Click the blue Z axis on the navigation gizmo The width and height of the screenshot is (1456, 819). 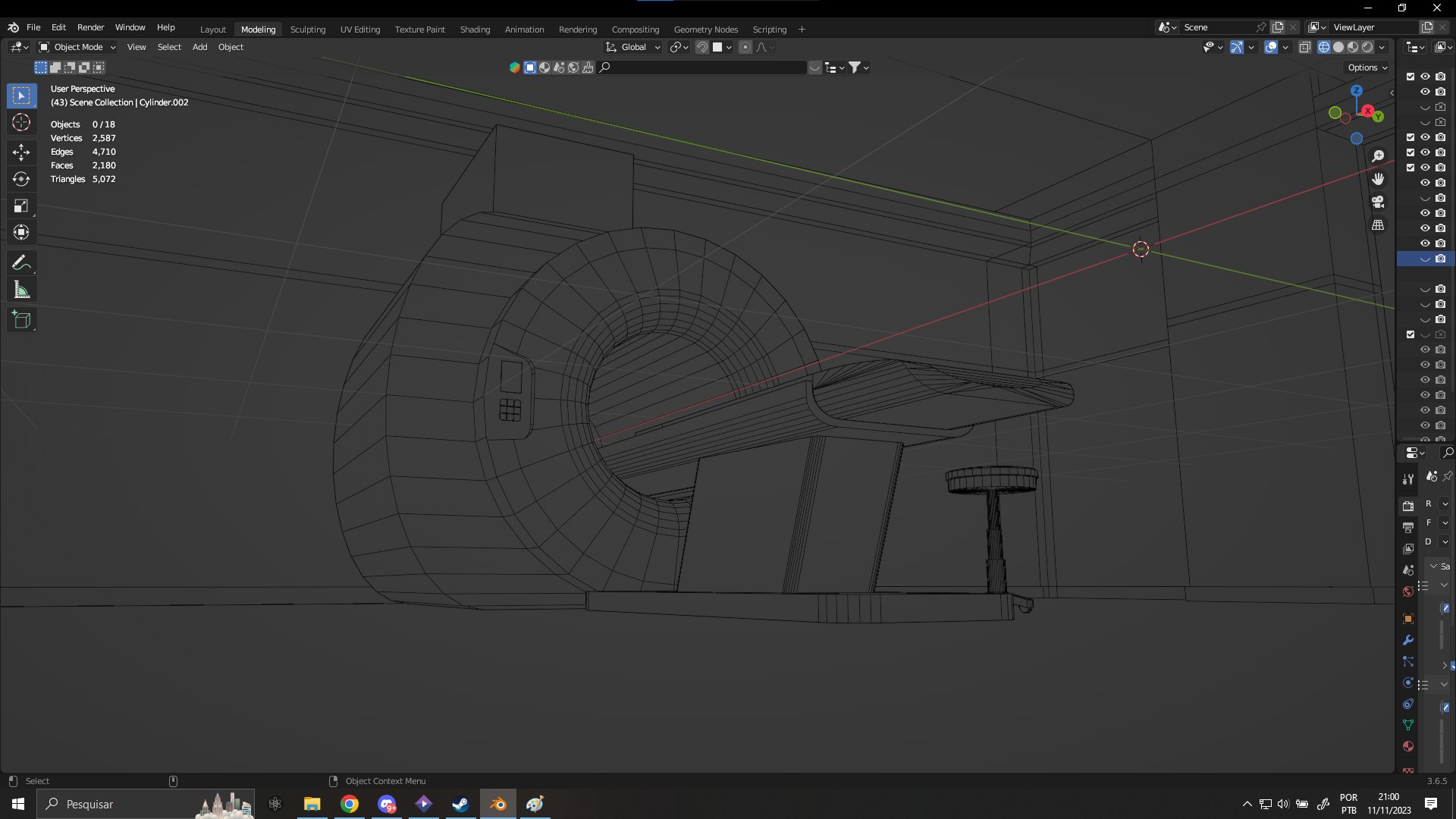1357,91
